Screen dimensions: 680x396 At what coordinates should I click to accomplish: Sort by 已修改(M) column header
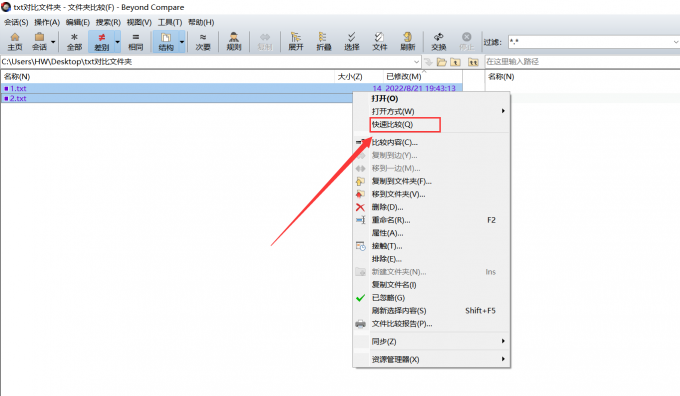coord(423,77)
